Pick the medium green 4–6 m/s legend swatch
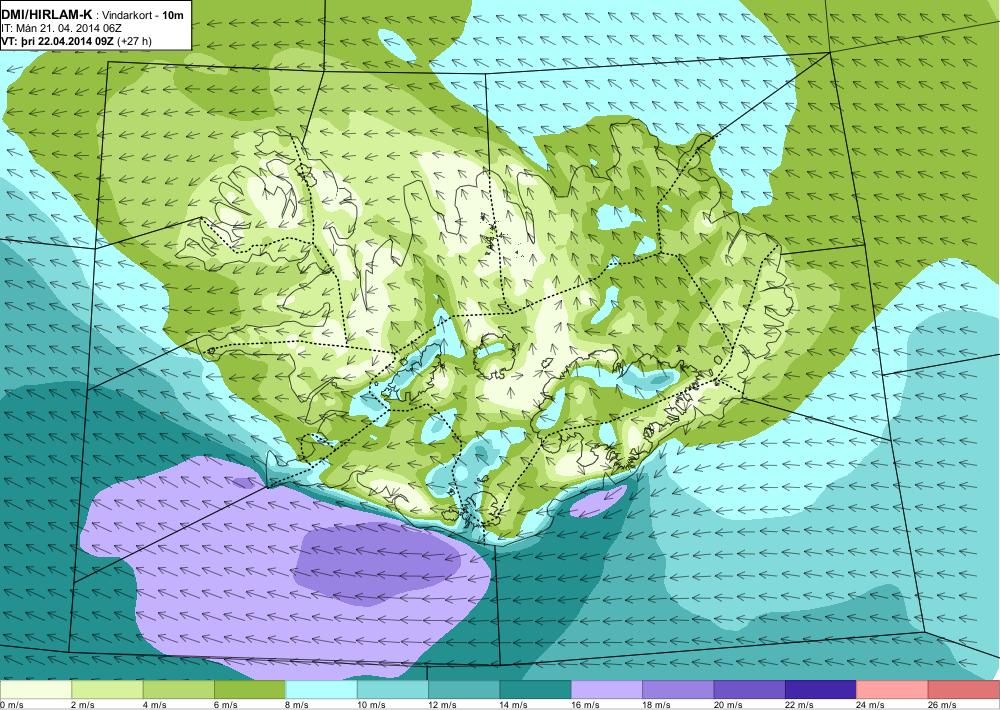 point(179,690)
